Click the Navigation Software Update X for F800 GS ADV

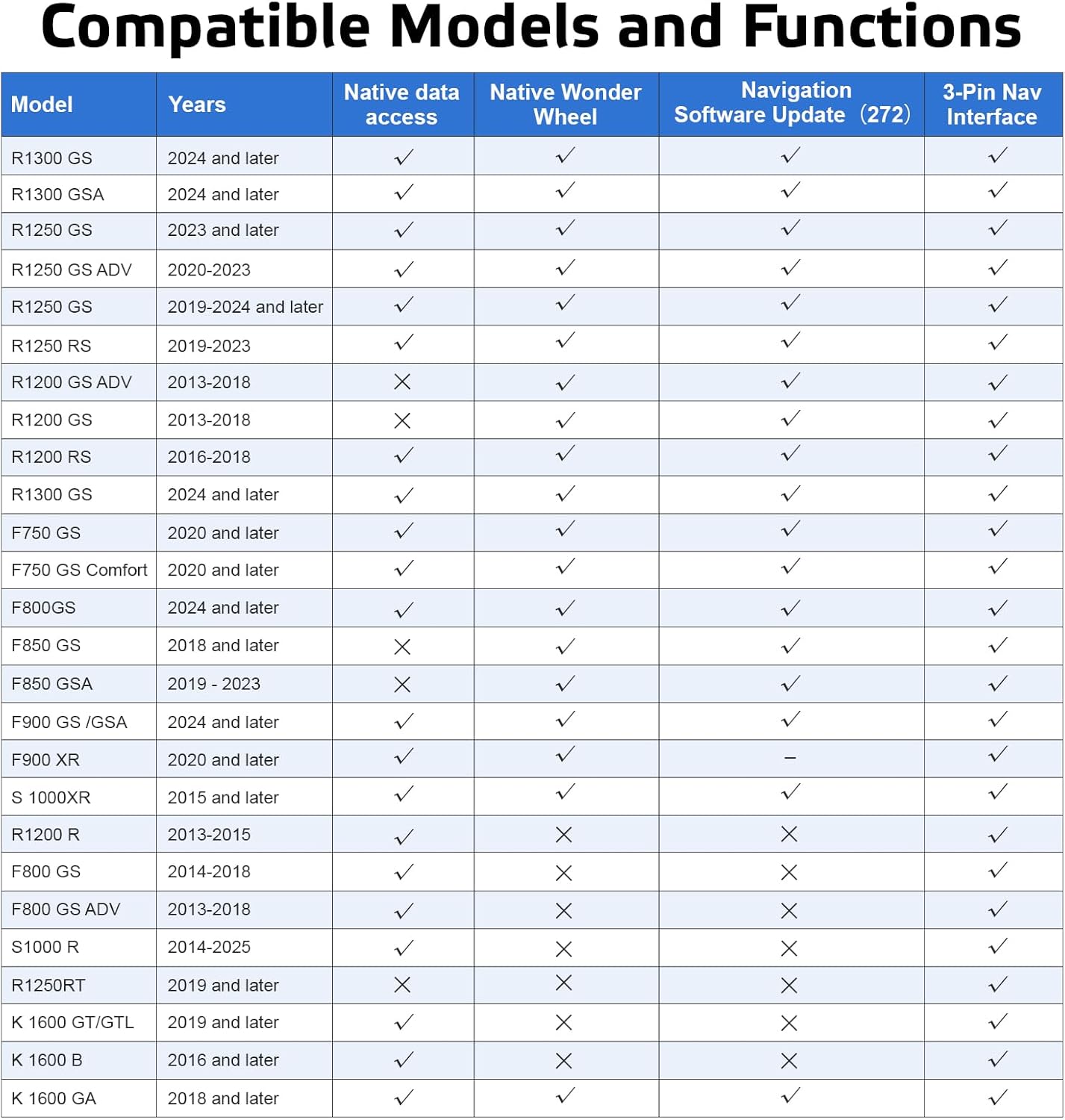790,911
